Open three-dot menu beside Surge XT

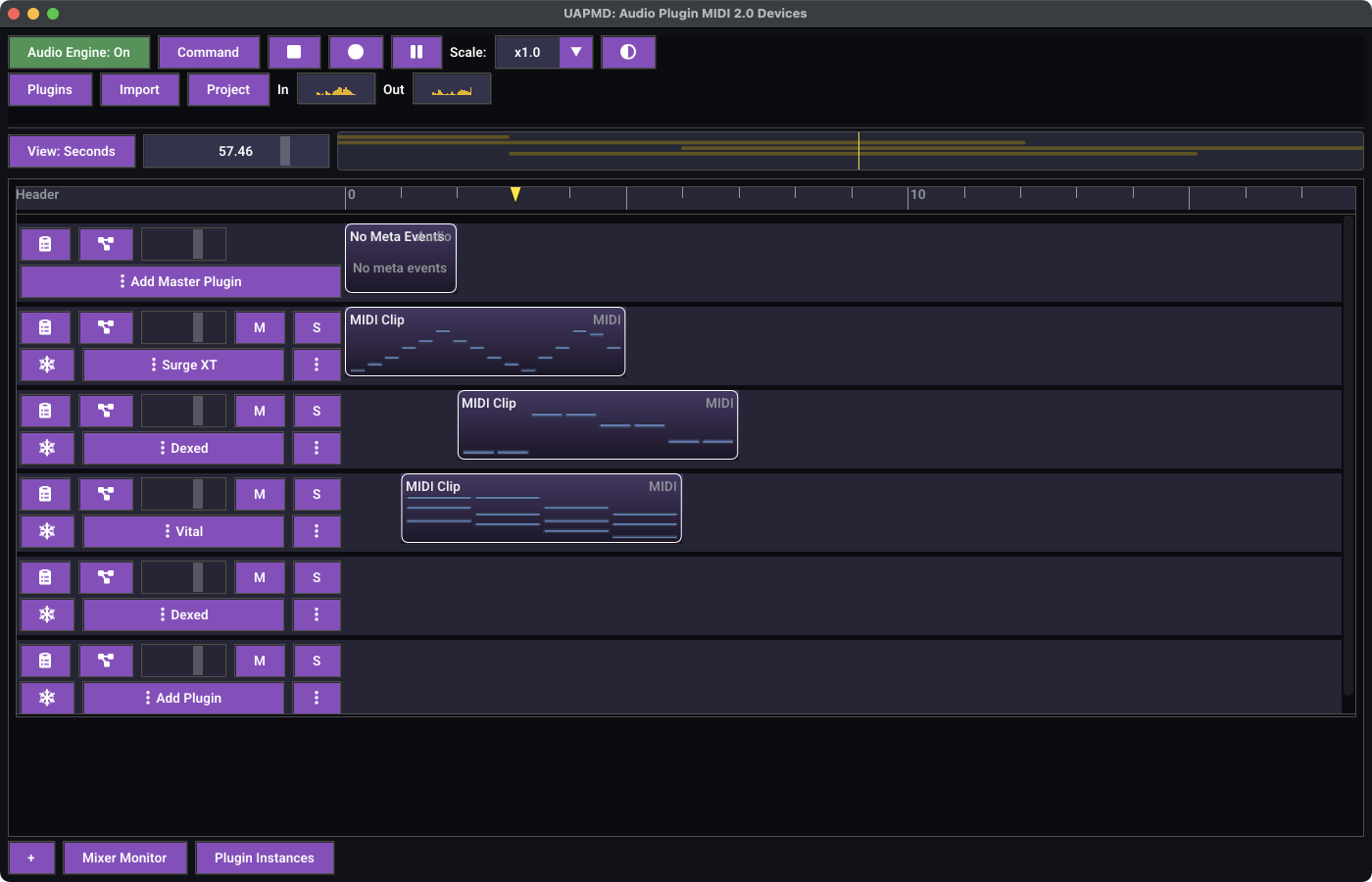(x=317, y=365)
